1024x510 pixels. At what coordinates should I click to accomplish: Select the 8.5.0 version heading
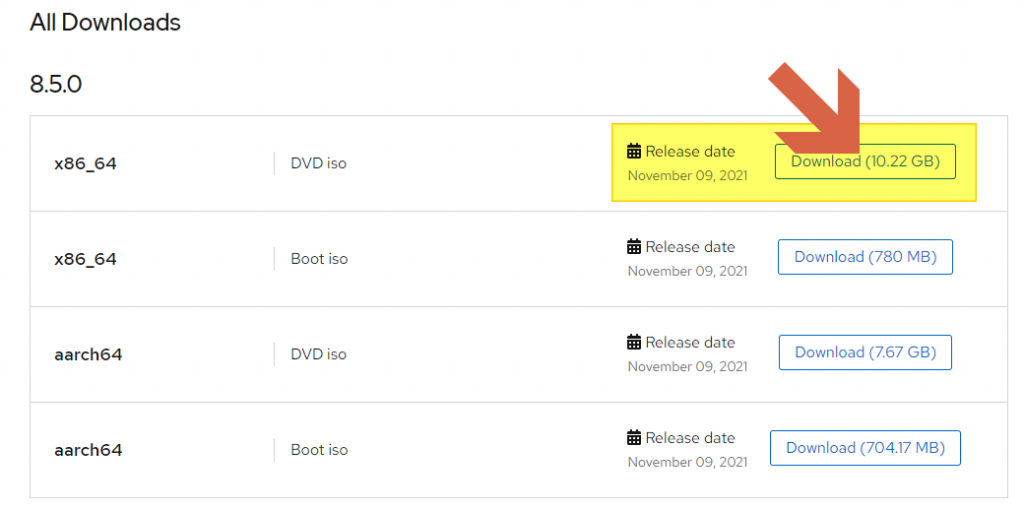point(56,84)
